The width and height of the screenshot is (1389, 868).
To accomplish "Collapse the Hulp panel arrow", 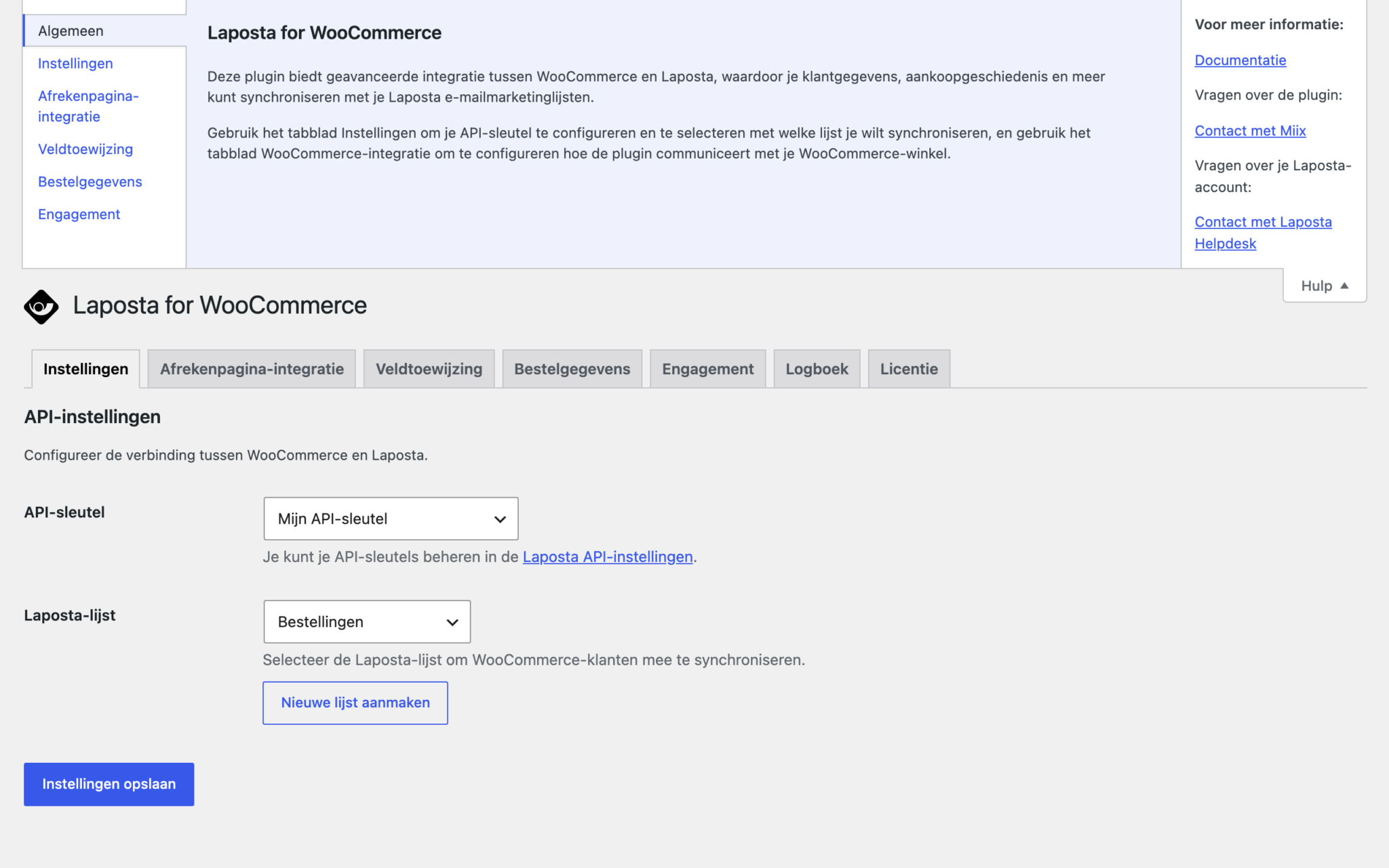I will [1344, 285].
